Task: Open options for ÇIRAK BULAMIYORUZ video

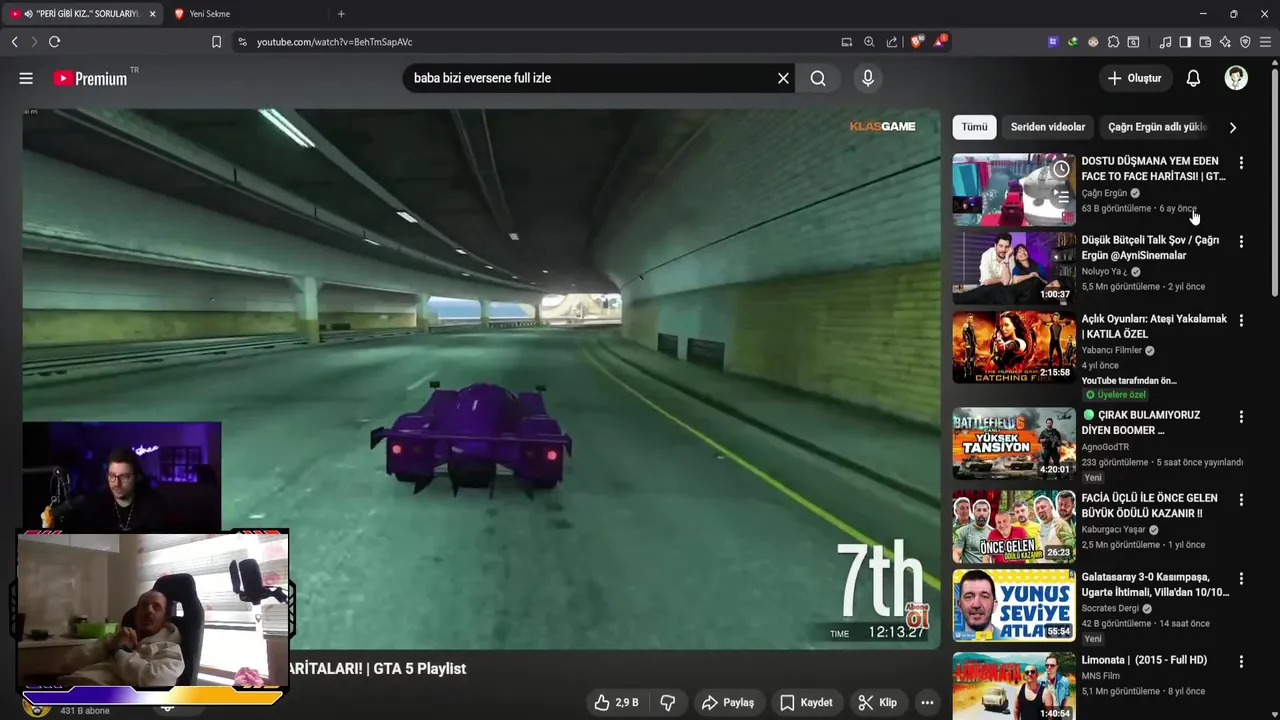Action: pos(1241,417)
